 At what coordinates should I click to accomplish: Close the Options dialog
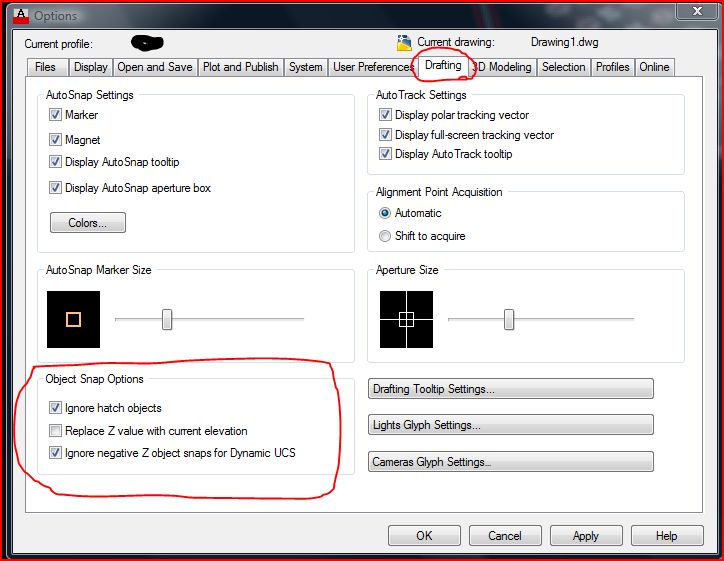point(697,11)
